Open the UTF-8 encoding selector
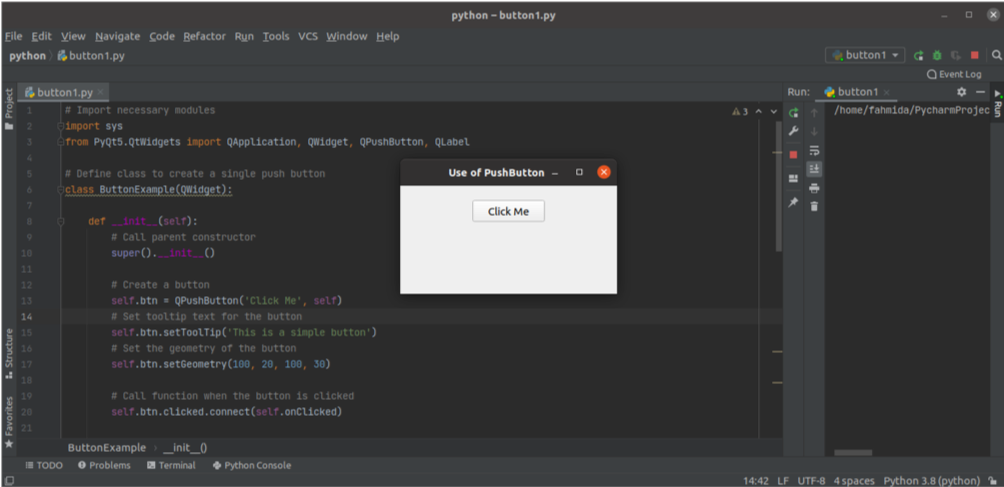Screen dimensions: 1004x487 (811, 481)
